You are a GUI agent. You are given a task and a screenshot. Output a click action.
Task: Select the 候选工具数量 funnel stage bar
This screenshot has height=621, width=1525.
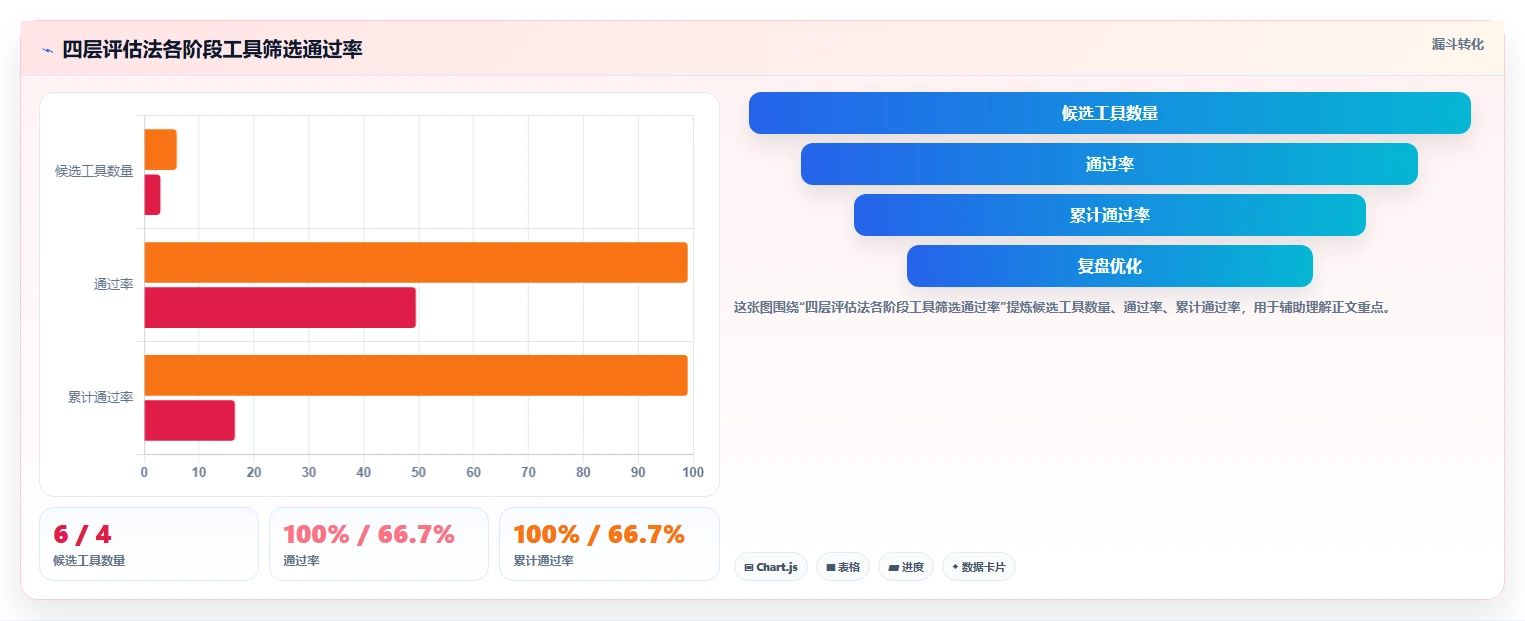[1109, 113]
